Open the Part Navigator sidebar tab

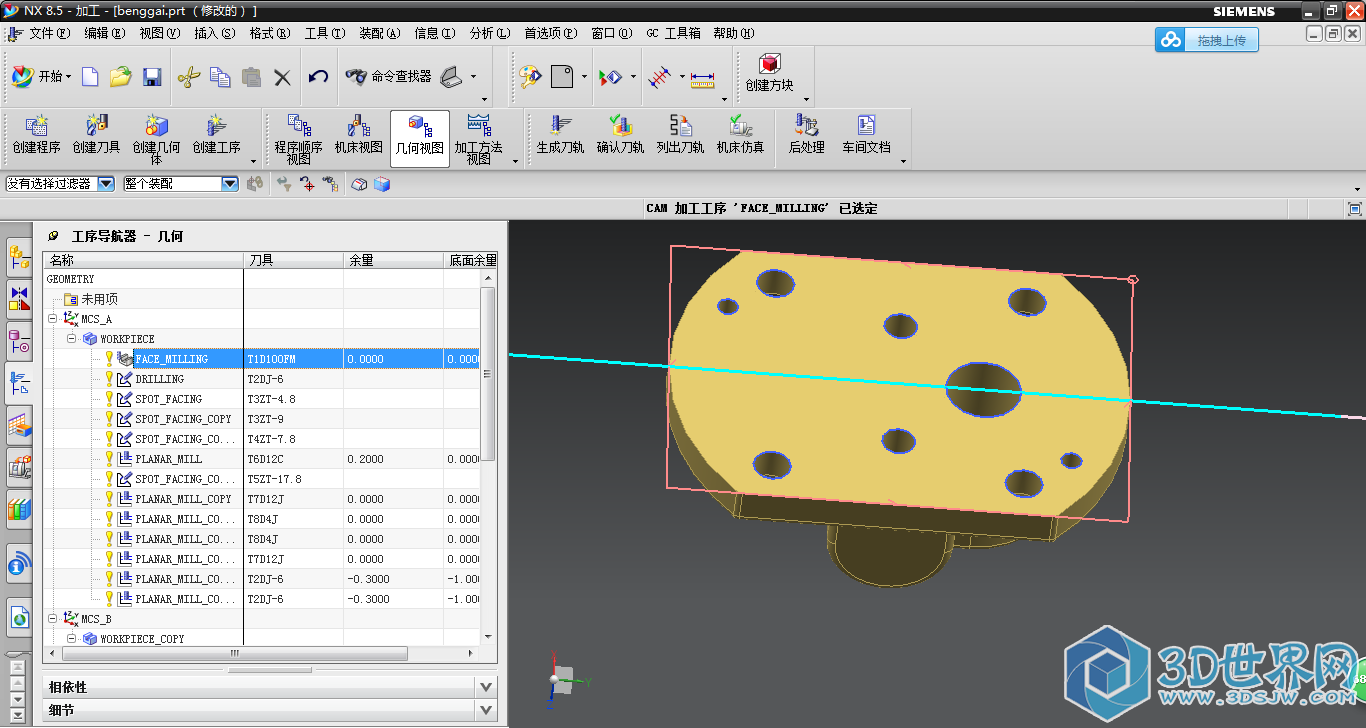click(19, 341)
